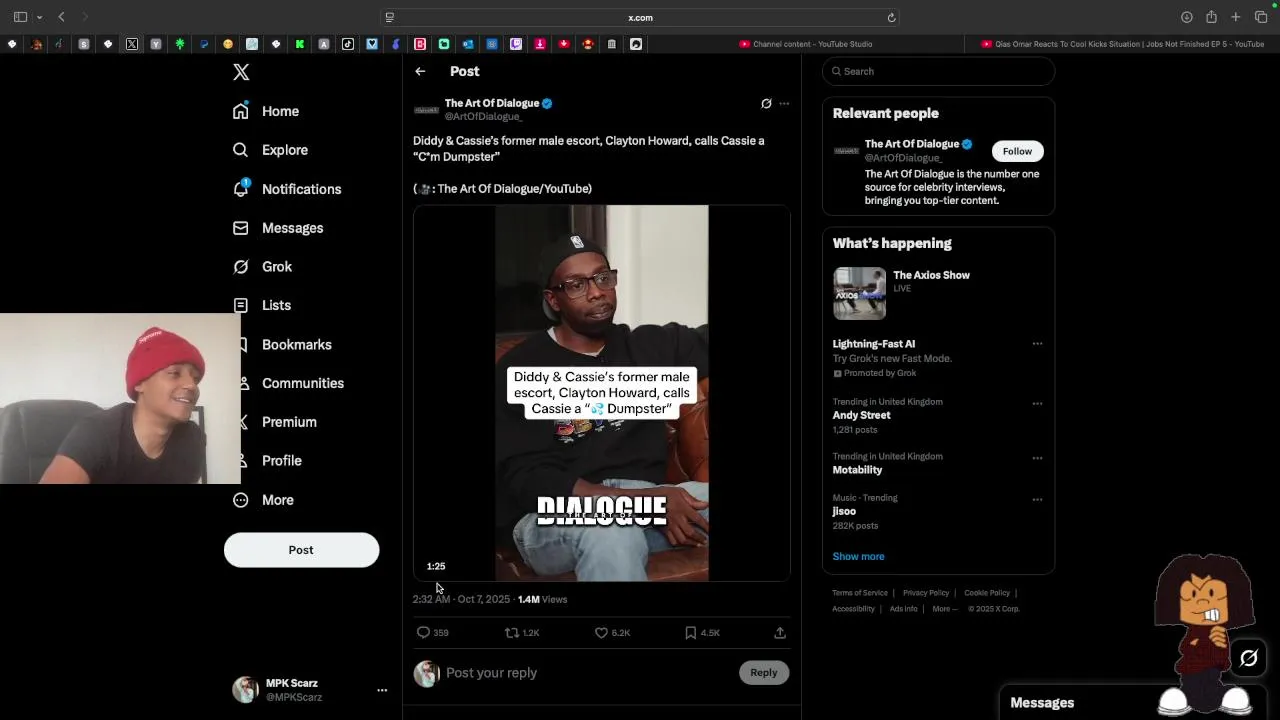Follow The Art Of Dialogue
The image size is (1280, 720).
1017,151
